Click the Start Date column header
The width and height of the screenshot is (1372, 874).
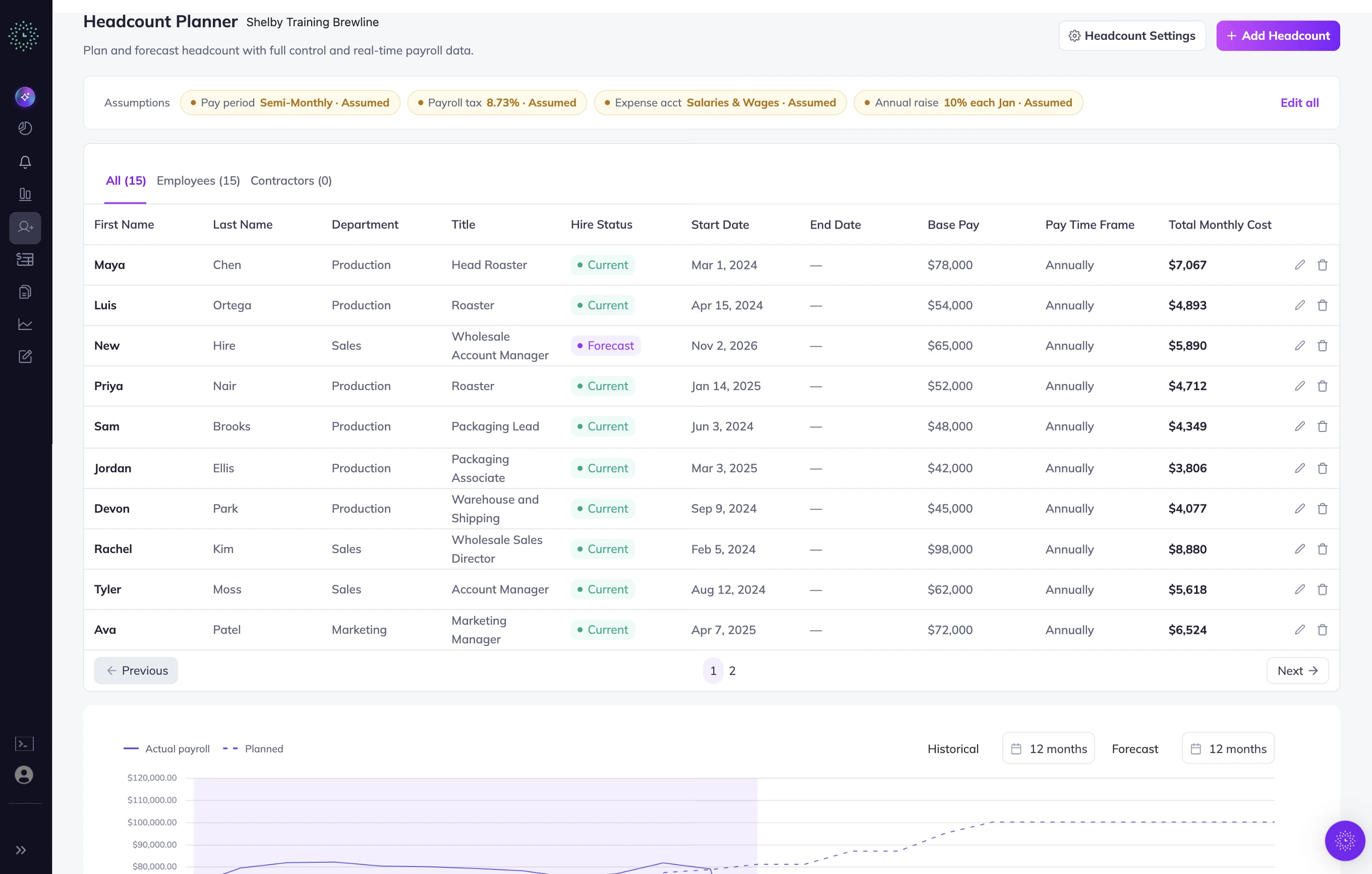(x=720, y=225)
